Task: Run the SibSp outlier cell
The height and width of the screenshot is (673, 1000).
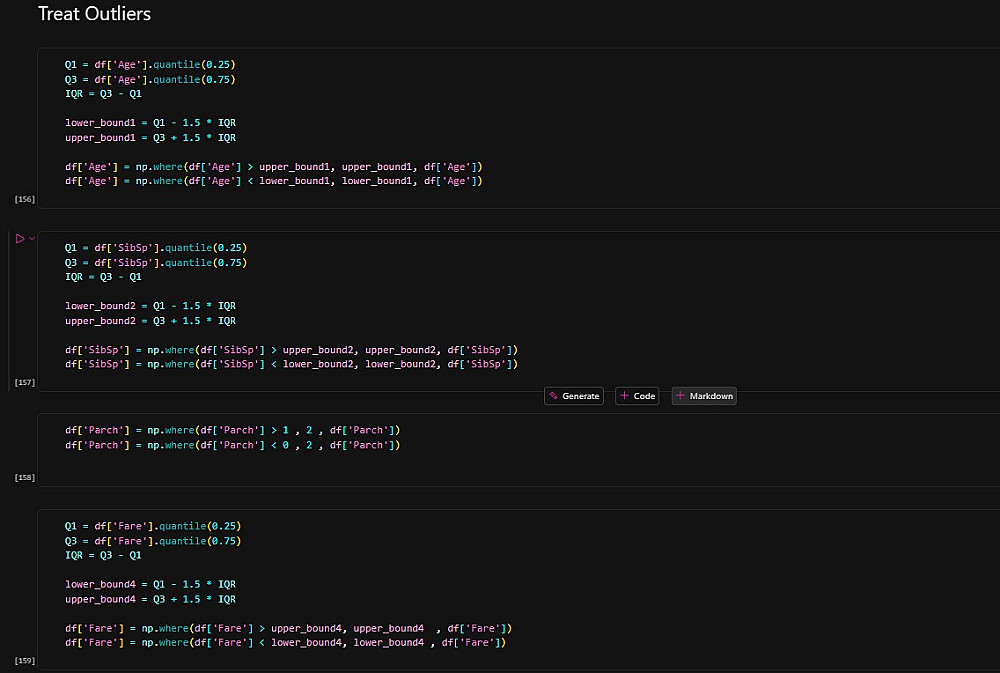Action: 19,238
